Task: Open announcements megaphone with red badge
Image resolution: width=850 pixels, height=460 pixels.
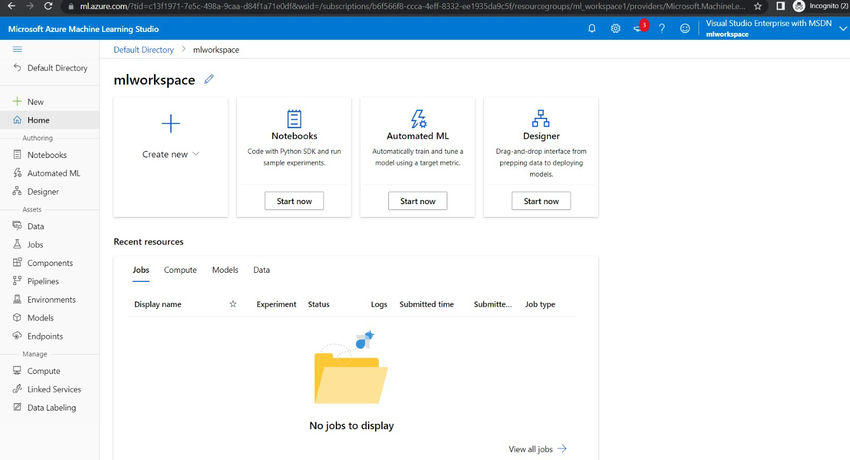Action: pos(640,27)
